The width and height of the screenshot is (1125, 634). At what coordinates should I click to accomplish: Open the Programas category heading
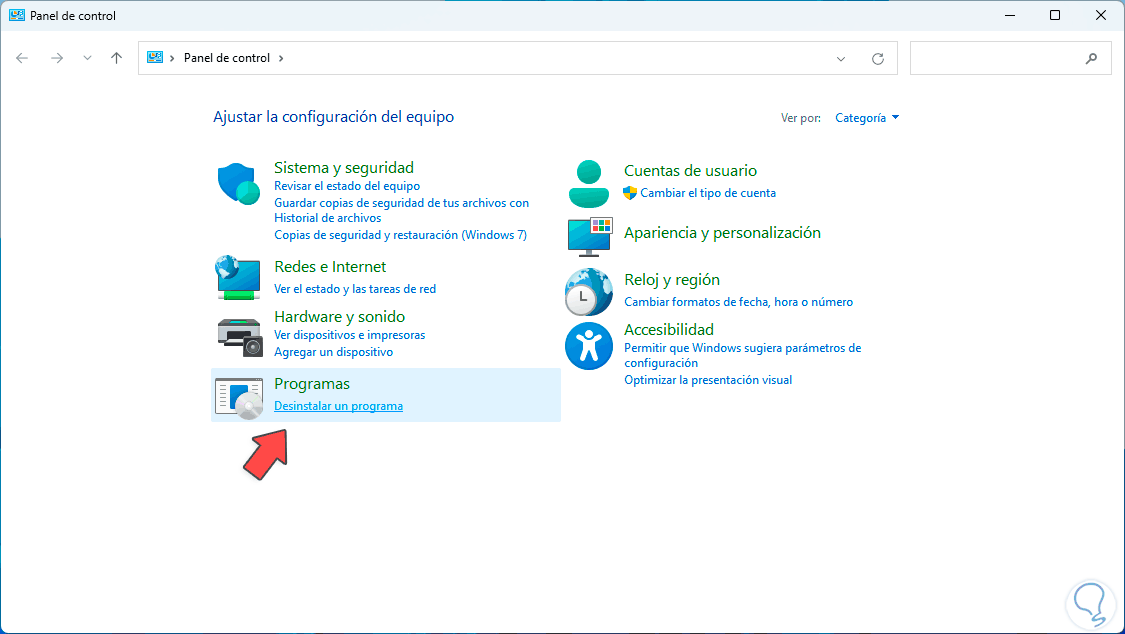click(x=312, y=384)
